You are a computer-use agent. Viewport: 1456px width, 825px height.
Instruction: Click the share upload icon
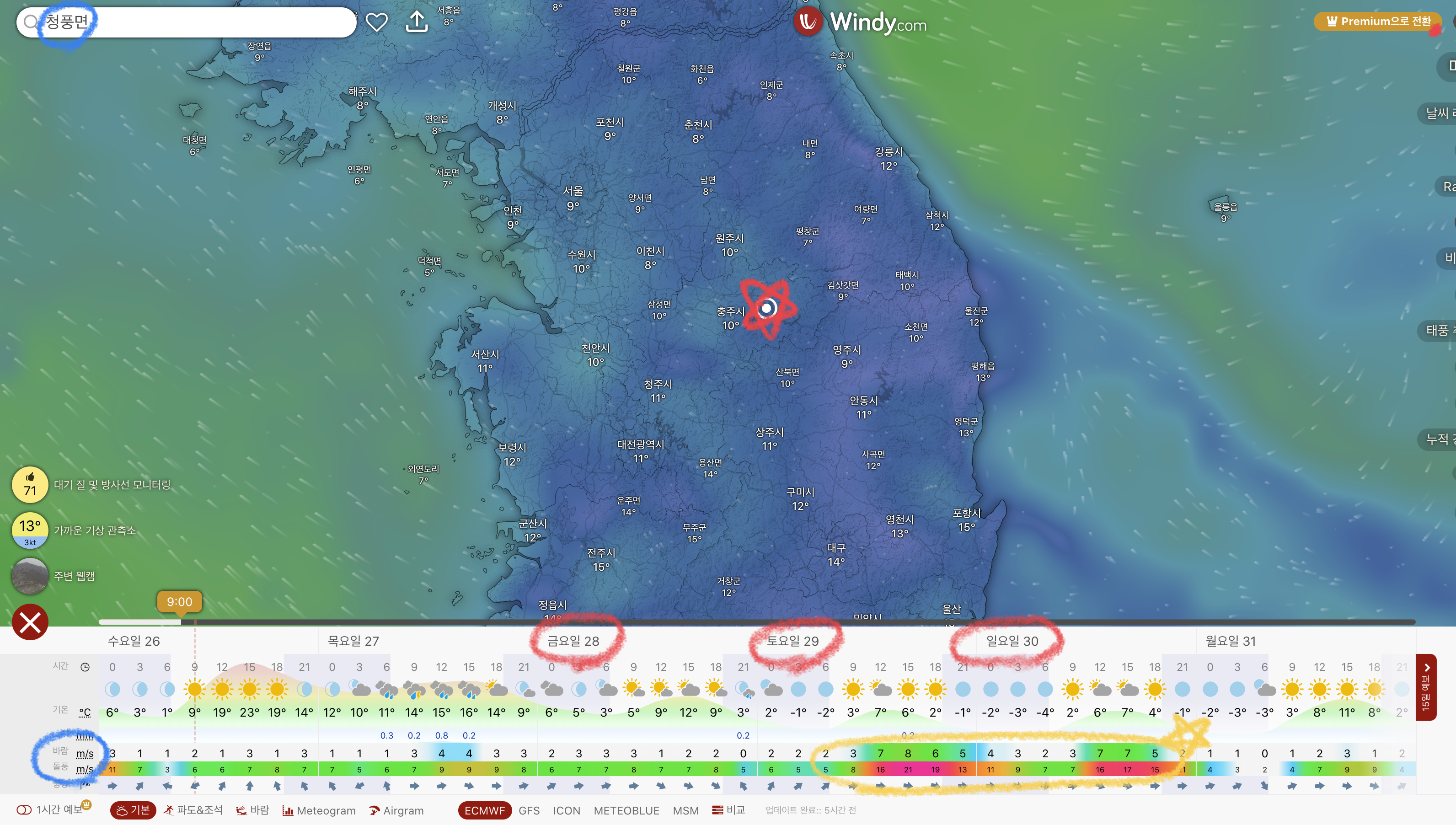417,21
